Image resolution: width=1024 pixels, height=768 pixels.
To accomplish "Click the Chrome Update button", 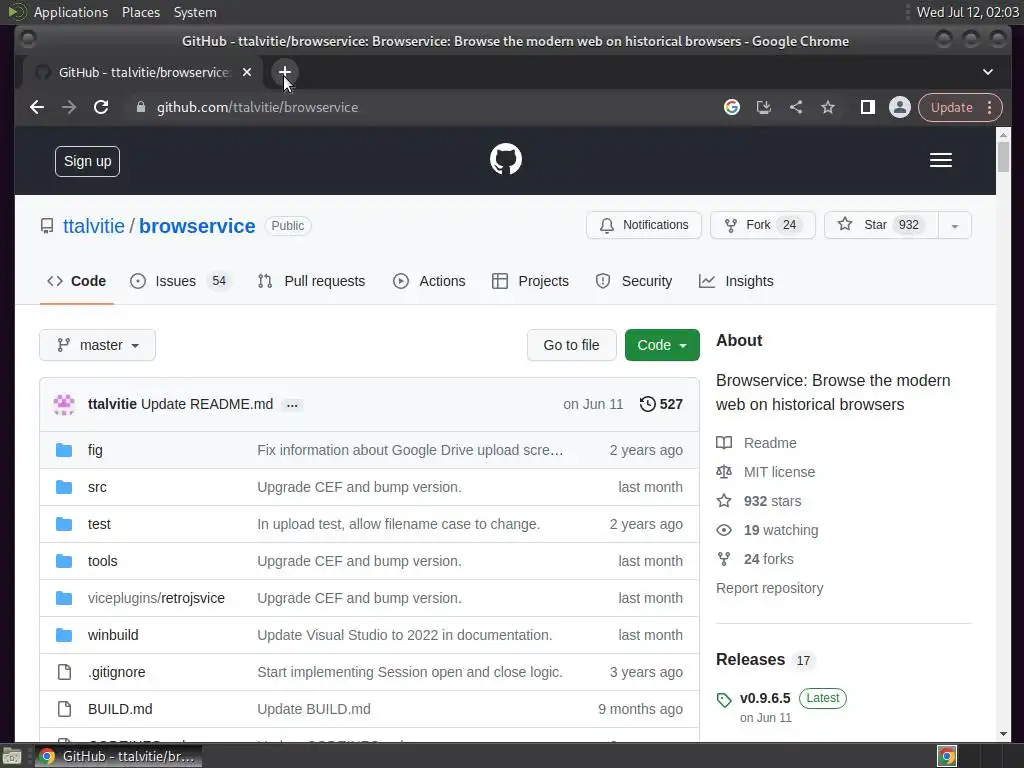I will [x=952, y=107].
